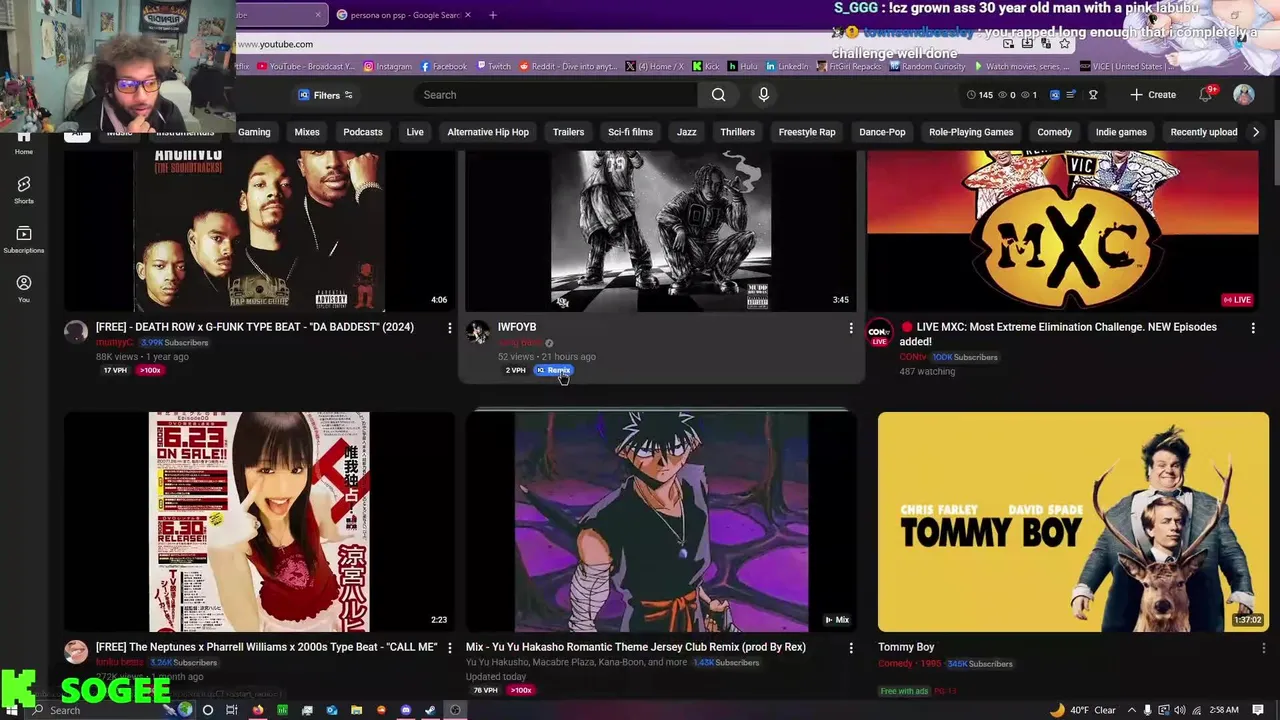Click the Remix badge under IWFOYB
The width and height of the screenshot is (1280, 720).
tap(554, 370)
